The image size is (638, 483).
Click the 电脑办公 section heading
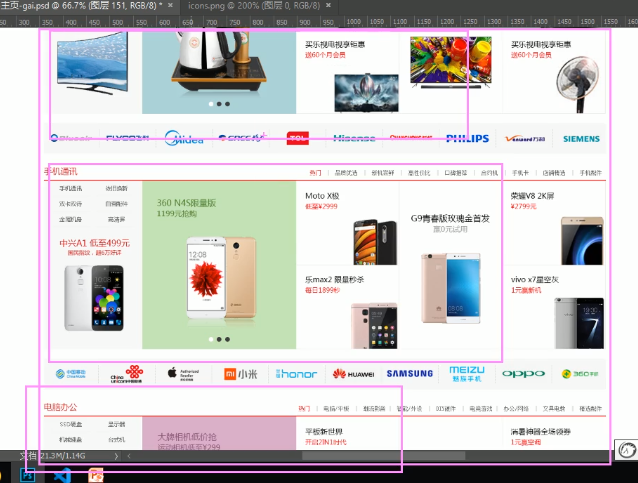point(61,407)
